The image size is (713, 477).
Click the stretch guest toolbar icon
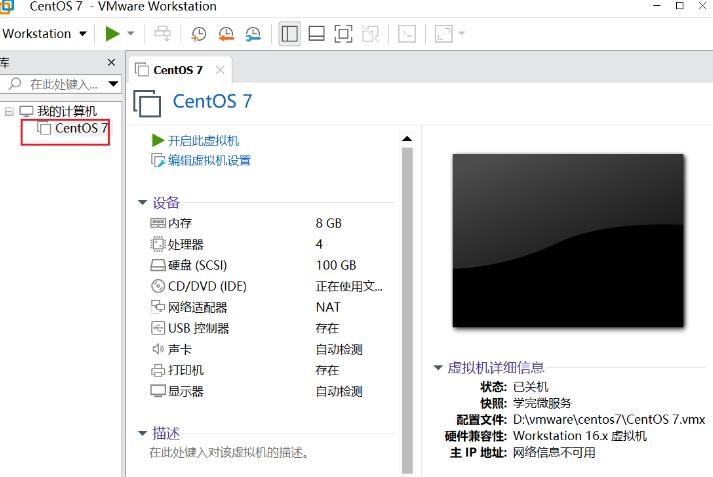[443, 34]
